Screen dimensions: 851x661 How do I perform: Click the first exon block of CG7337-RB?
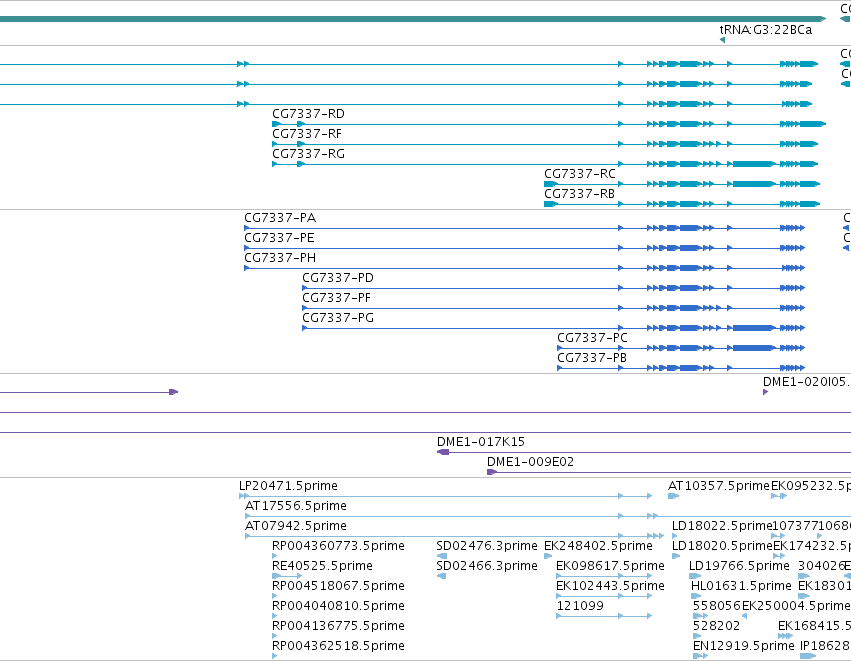(550, 204)
